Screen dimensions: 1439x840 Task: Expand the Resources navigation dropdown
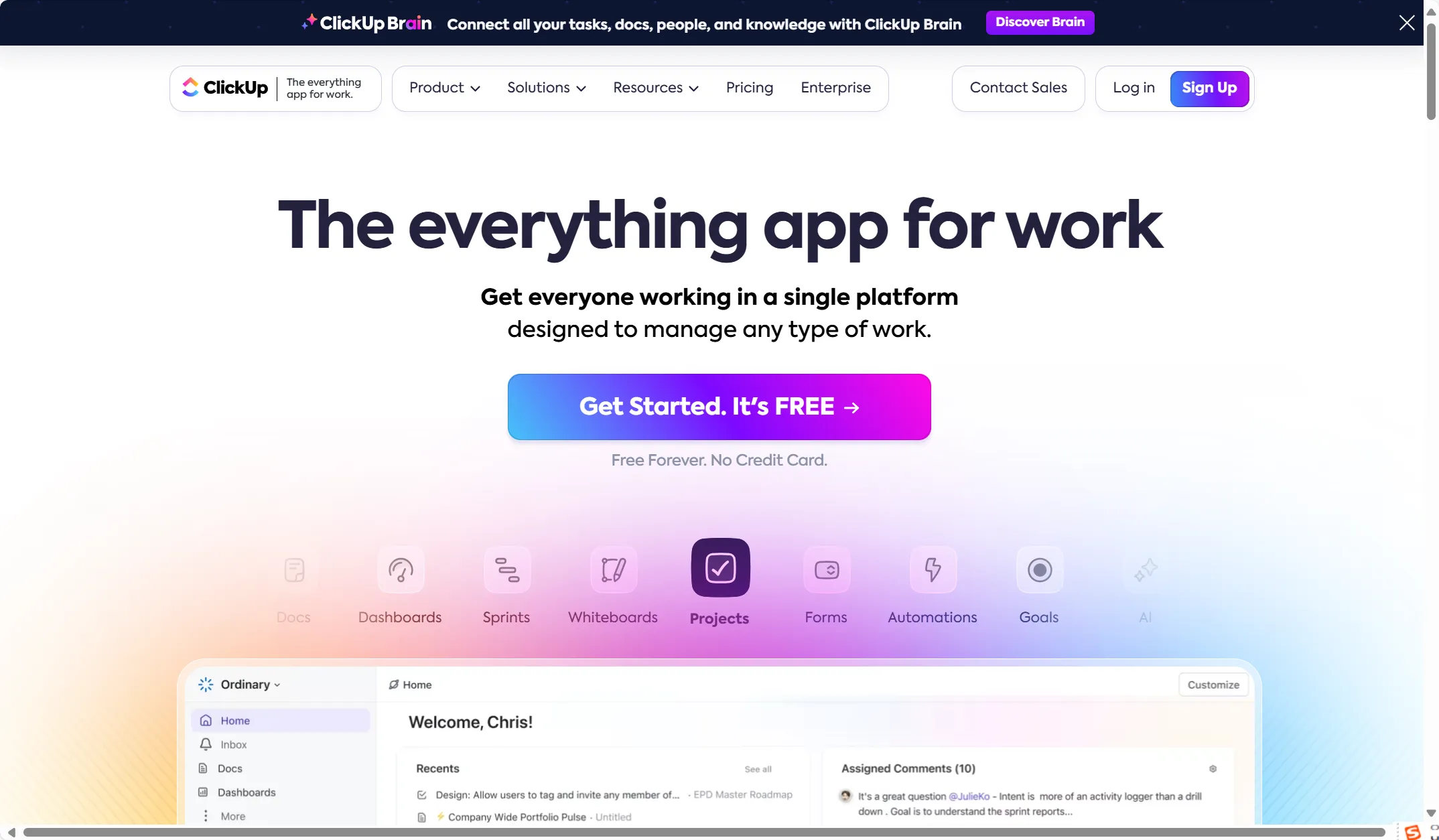pos(655,89)
